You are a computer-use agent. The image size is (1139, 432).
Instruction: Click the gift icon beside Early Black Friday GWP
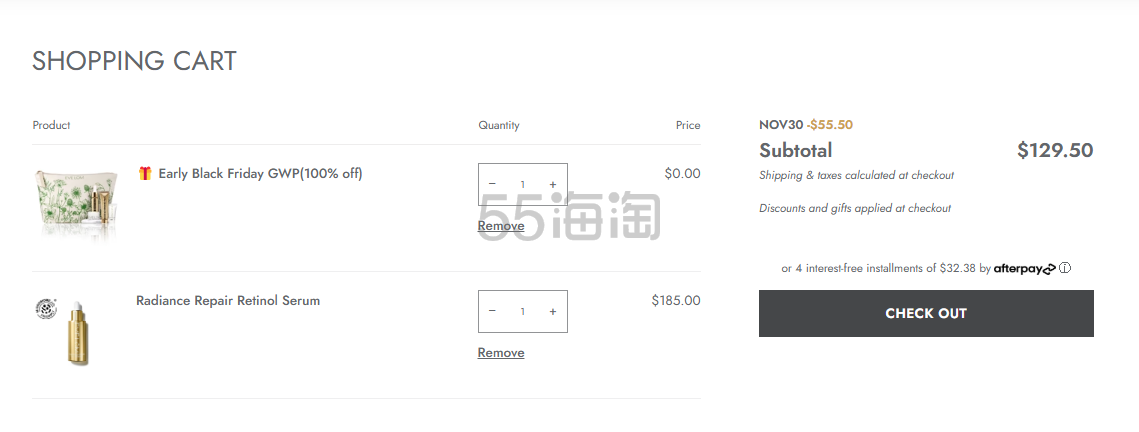145,174
